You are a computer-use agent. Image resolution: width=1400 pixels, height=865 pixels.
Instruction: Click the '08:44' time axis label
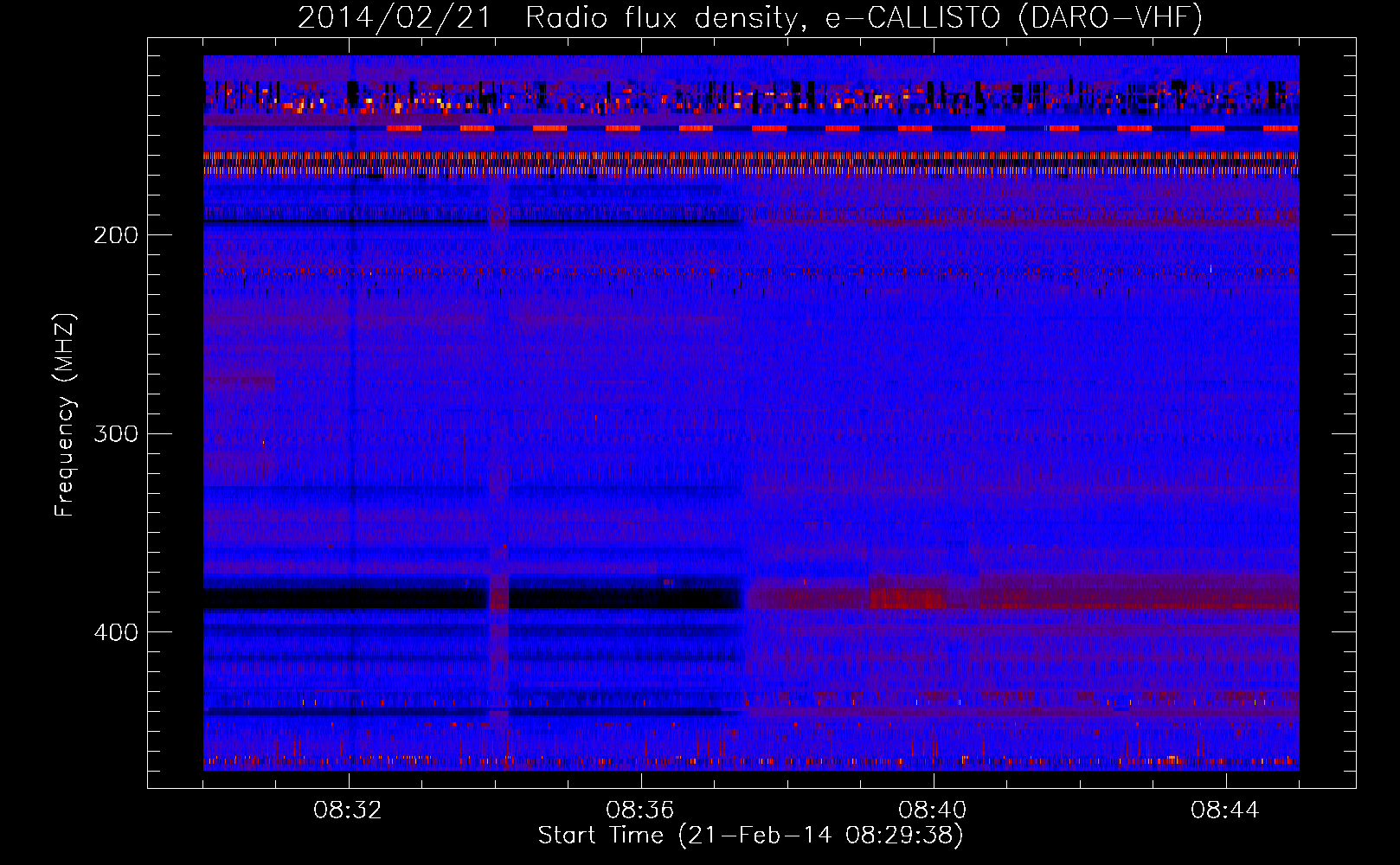click(x=1225, y=811)
